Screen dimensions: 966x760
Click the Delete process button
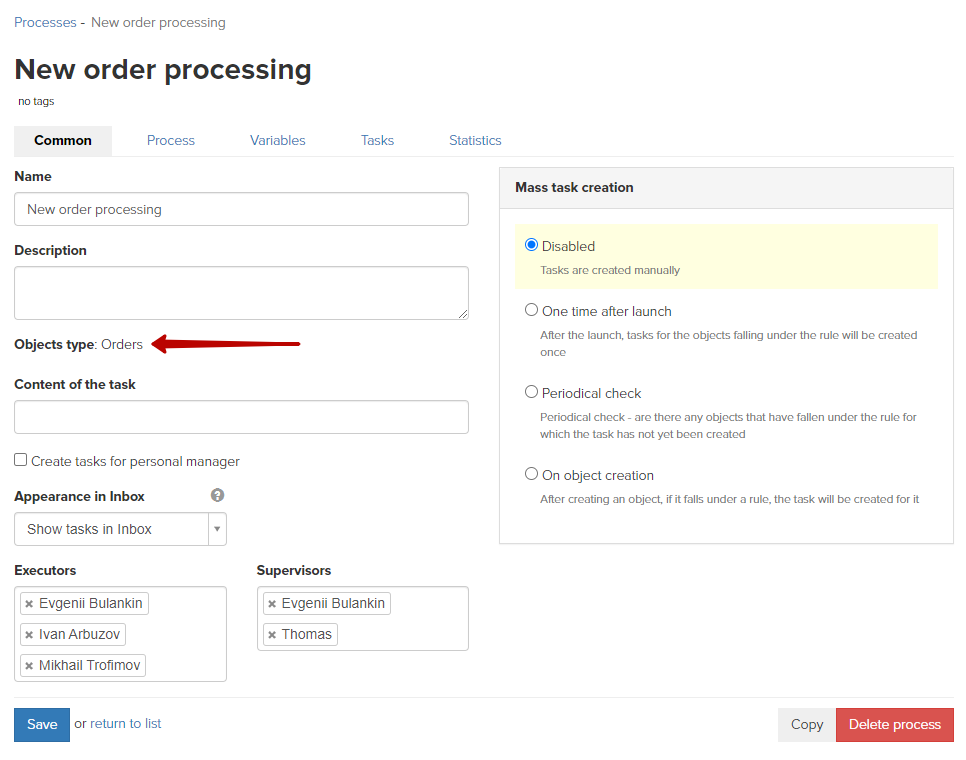coord(895,725)
